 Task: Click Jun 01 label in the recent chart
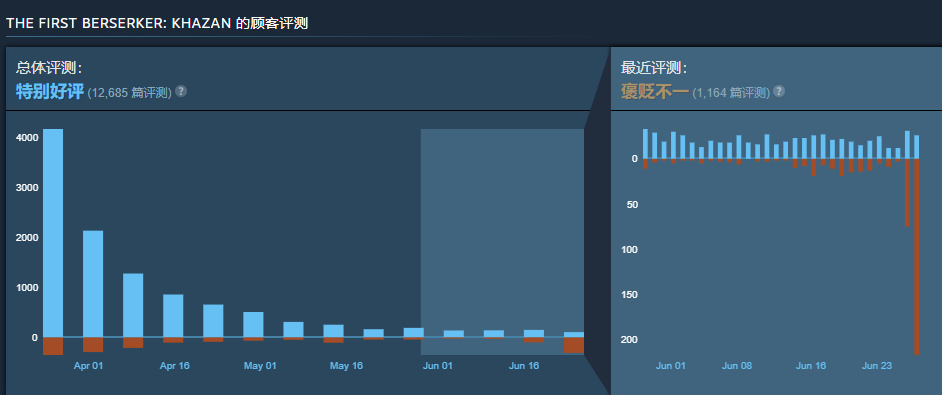(x=670, y=366)
